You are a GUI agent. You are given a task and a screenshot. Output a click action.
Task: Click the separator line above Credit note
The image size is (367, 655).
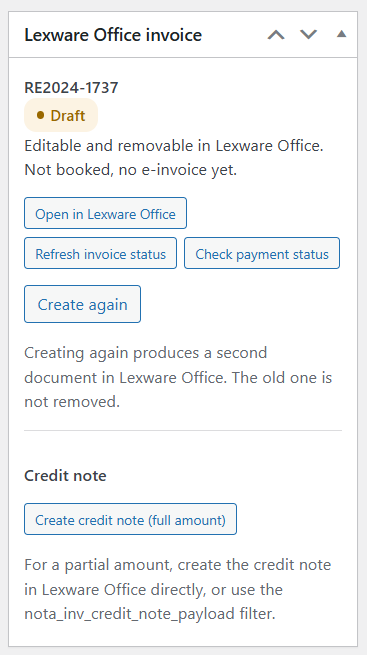pyautogui.click(x=183, y=430)
